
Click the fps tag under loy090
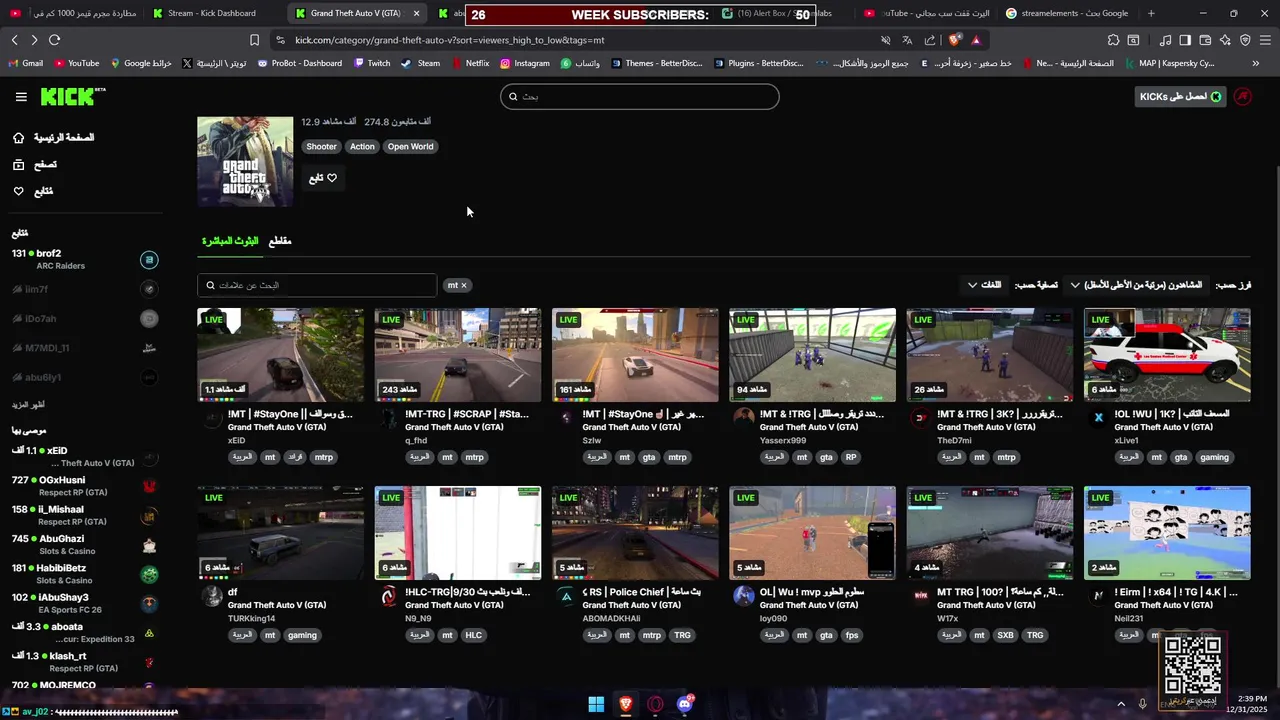coord(852,635)
